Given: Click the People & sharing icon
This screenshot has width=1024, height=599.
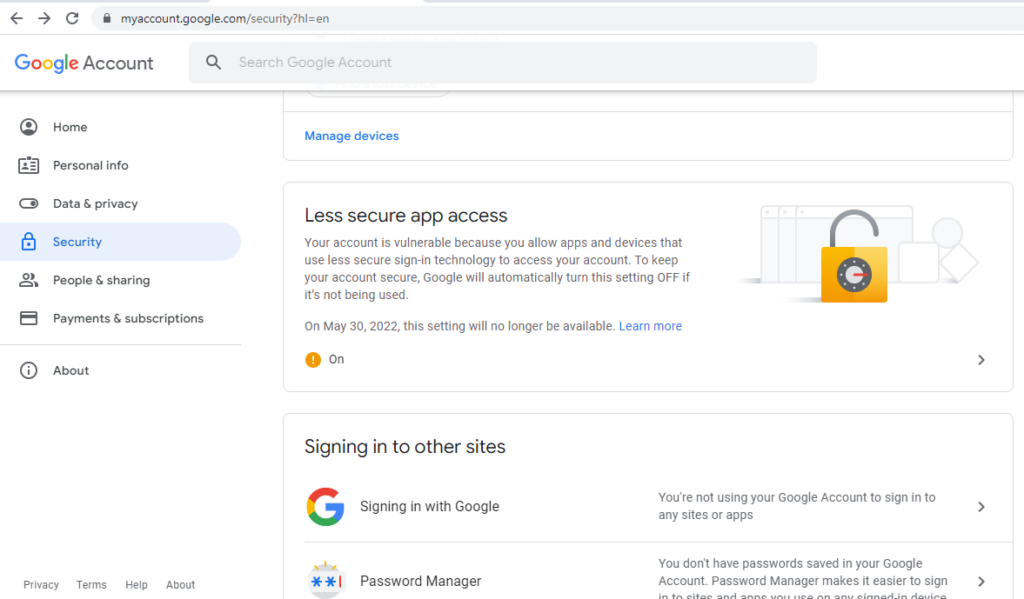Looking at the screenshot, I should pos(29,280).
